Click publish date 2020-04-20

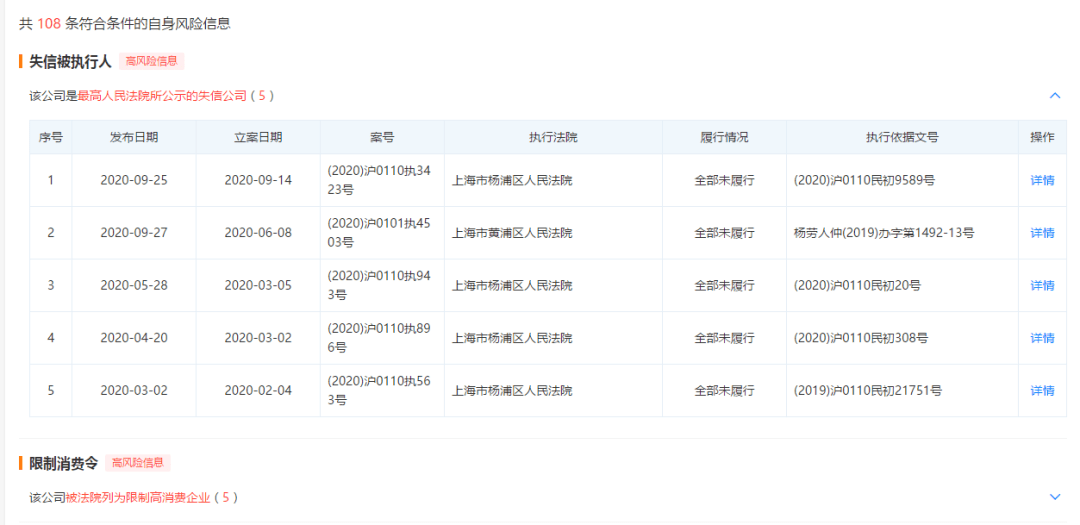(134, 338)
